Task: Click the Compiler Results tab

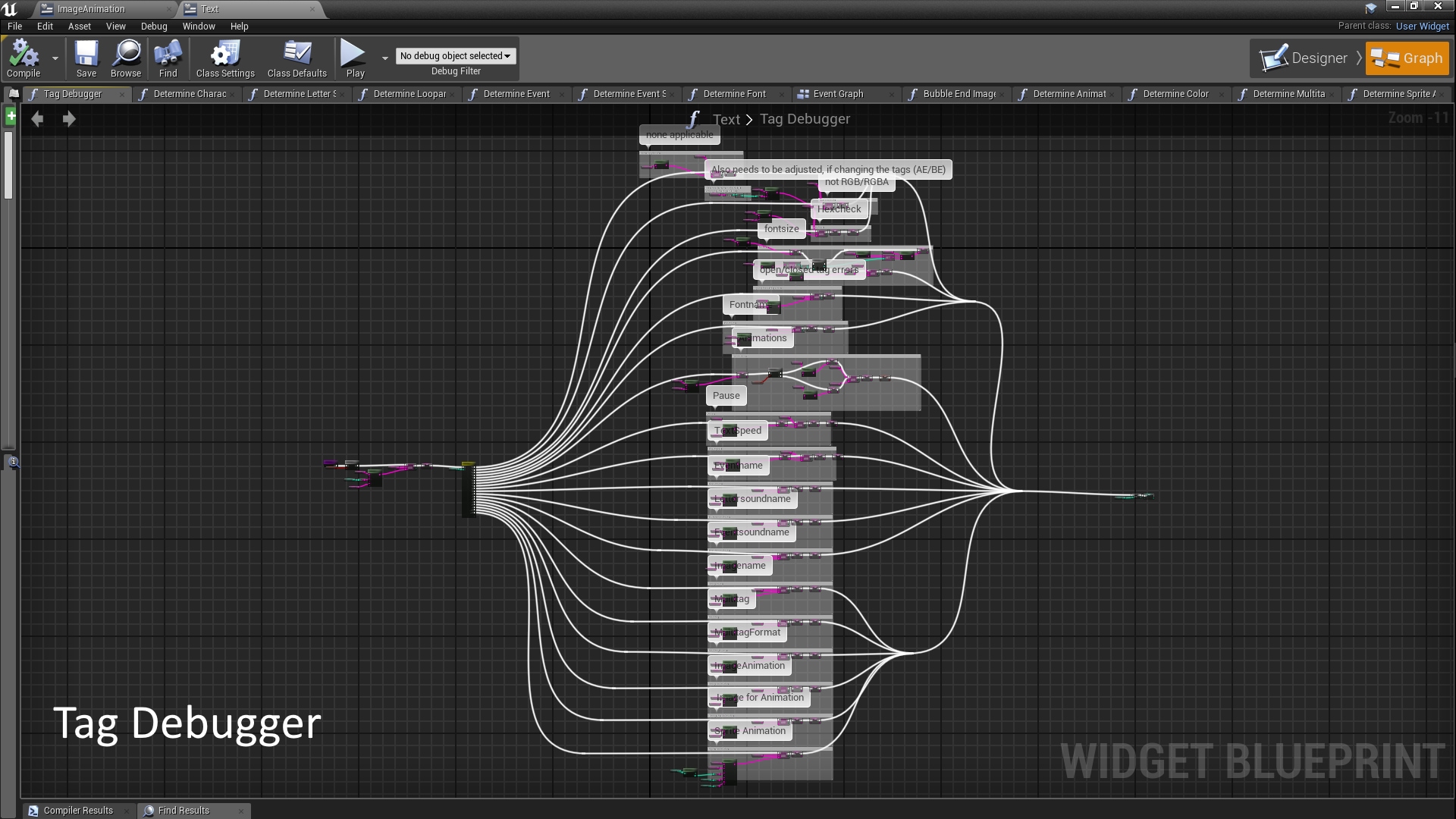Action: click(77, 810)
